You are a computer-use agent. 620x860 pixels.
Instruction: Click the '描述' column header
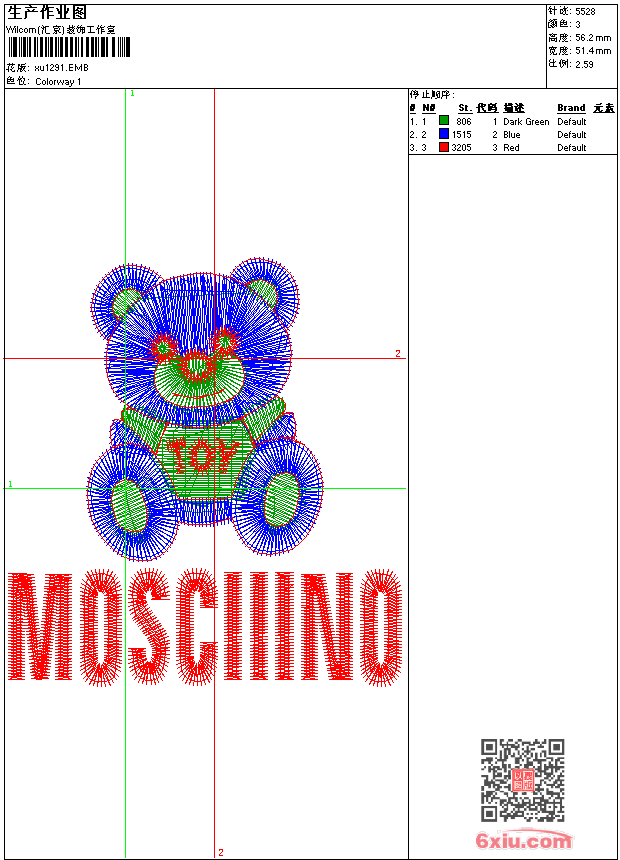point(514,108)
